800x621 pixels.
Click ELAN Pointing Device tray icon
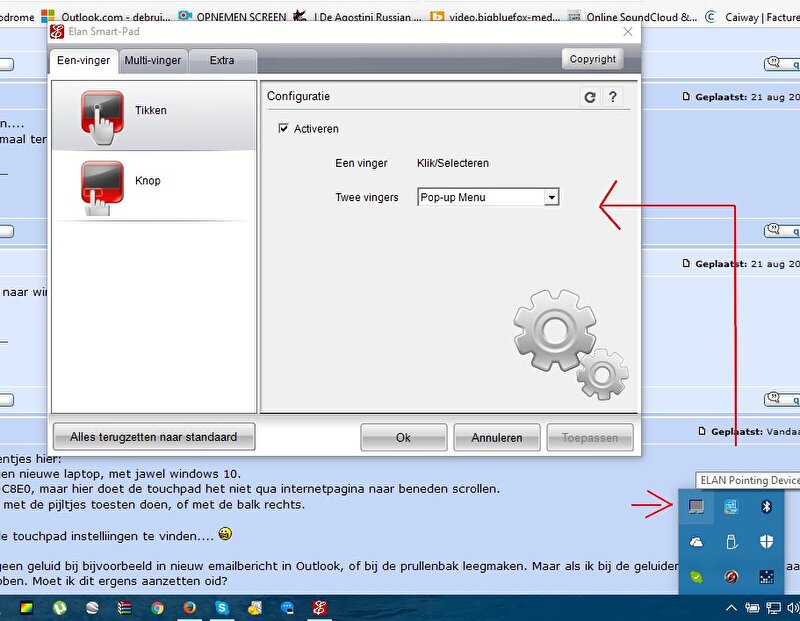(696, 507)
